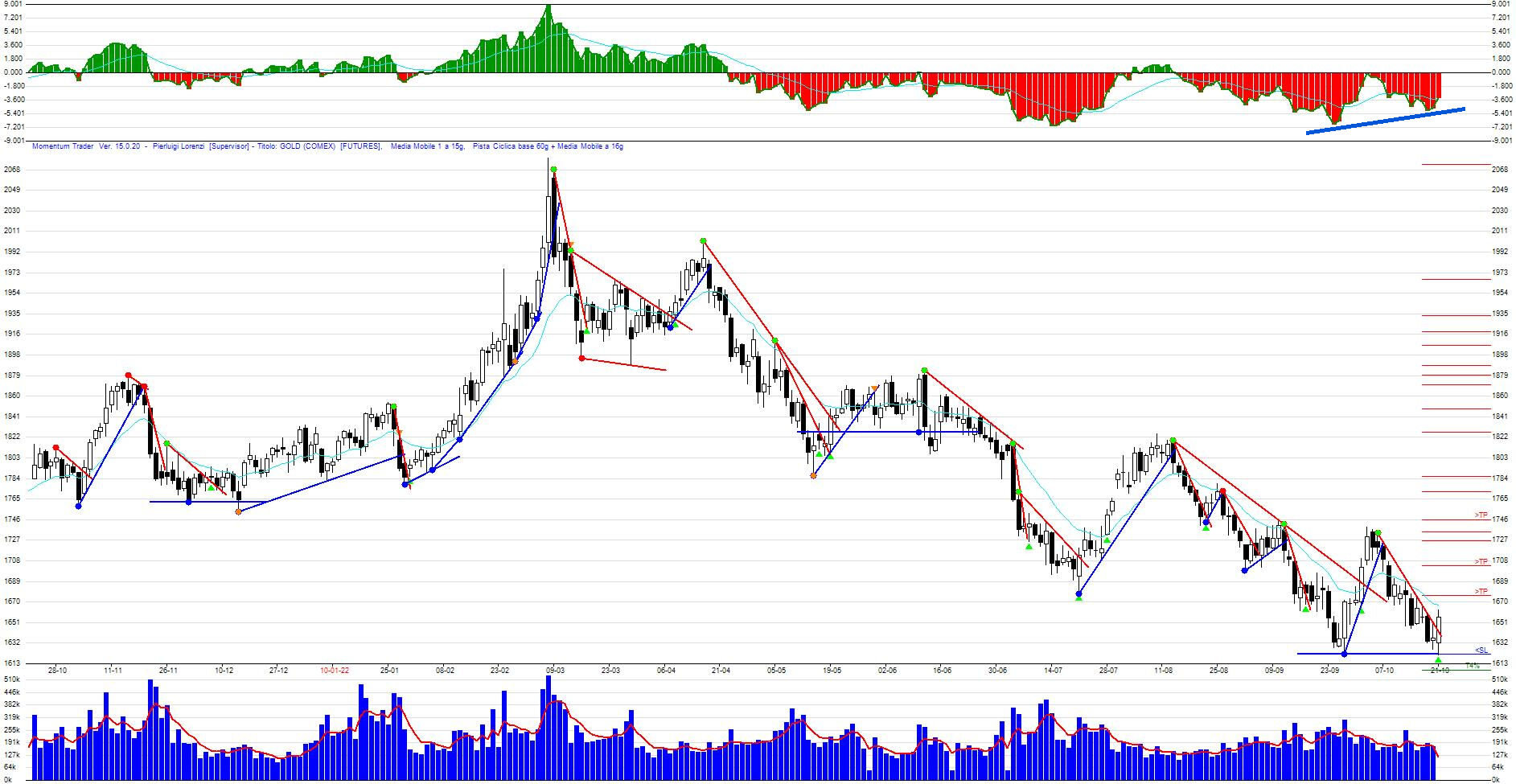Click the 28-10 date on the time axis
The width and height of the screenshot is (1516, 784).
point(57,670)
